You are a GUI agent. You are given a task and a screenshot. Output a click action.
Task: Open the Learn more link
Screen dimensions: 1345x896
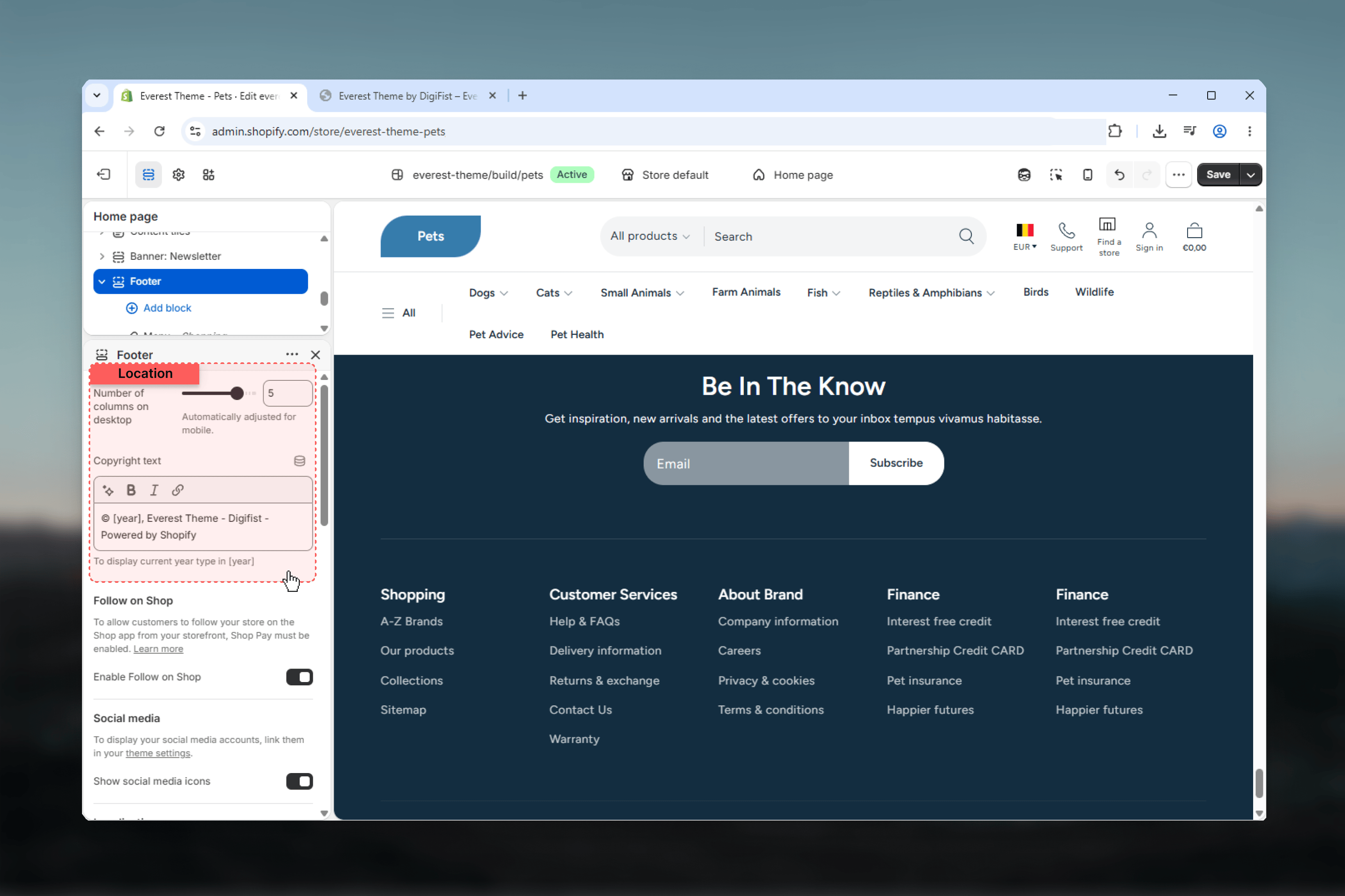158,648
